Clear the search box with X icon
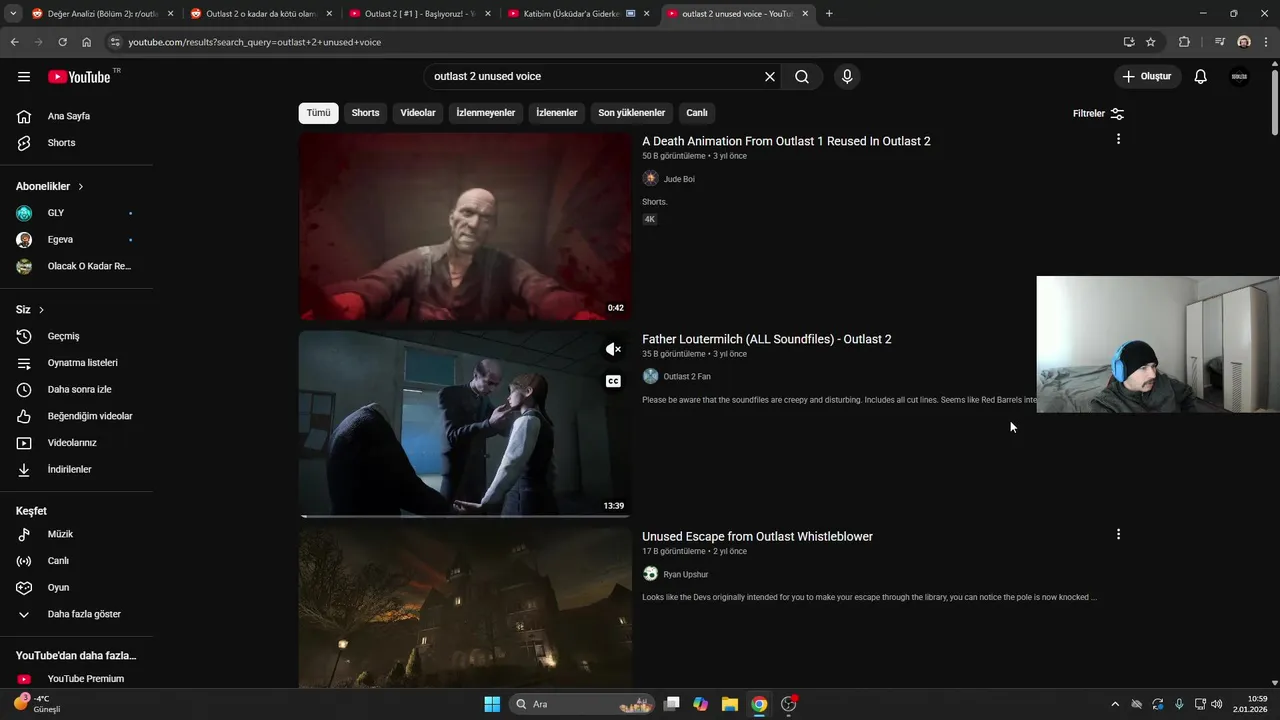The height and width of the screenshot is (720, 1280). click(x=770, y=77)
